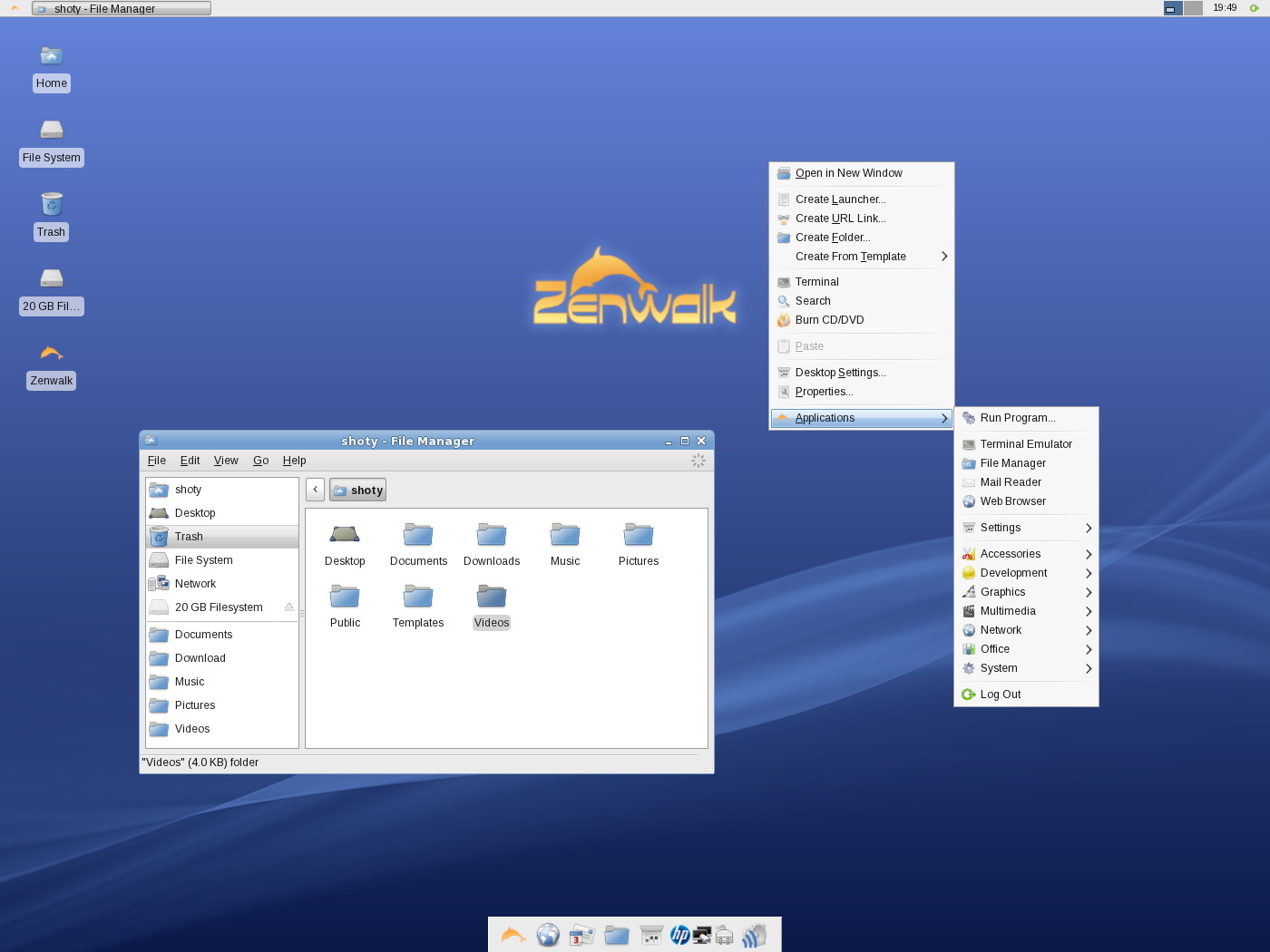Click Run Program in the Applications submenu
The height and width of the screenshot is (952, 1270).
click(x=1017, y=418)
